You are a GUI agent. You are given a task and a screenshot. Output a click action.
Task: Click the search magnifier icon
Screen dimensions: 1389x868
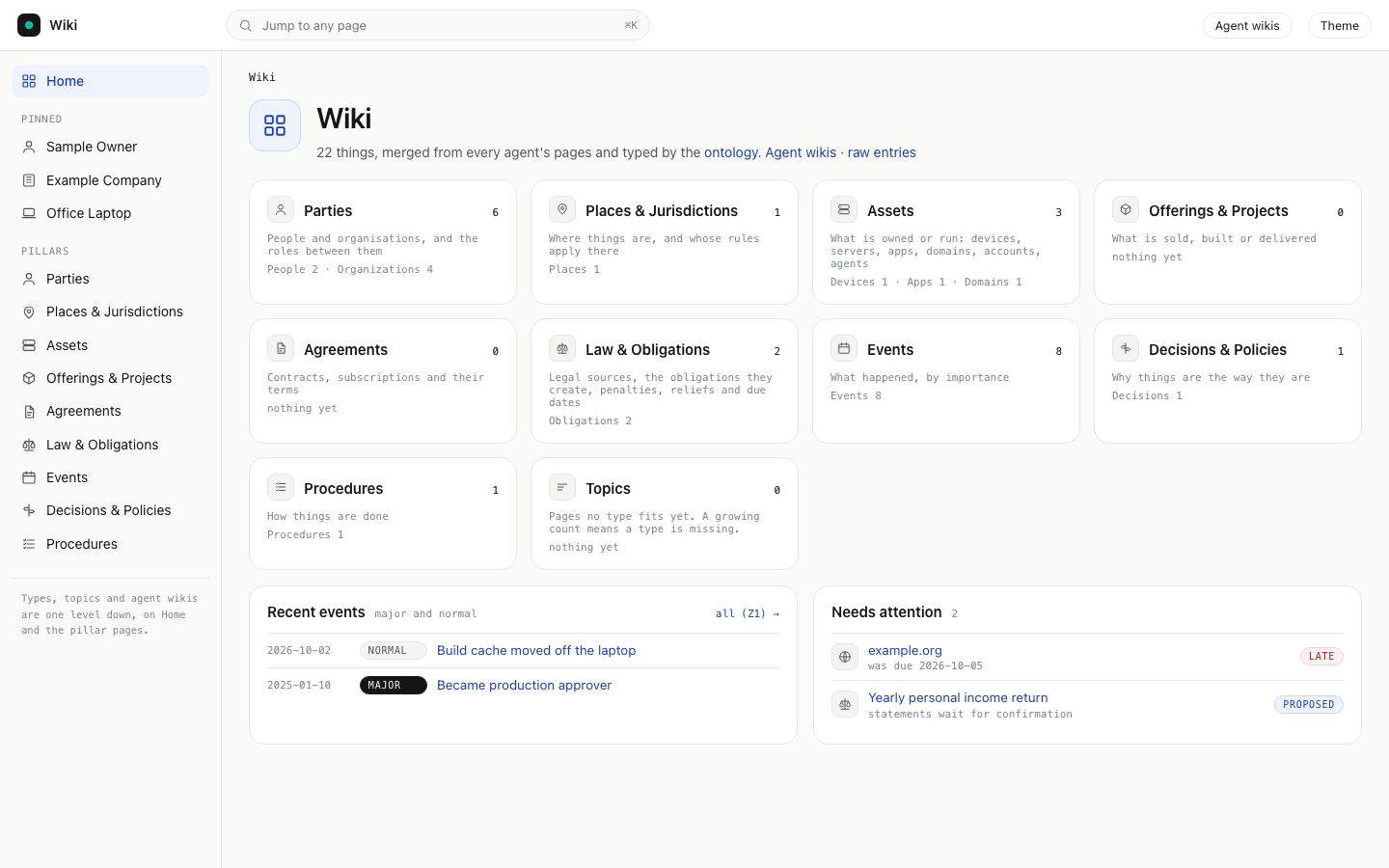coord(246,26)
